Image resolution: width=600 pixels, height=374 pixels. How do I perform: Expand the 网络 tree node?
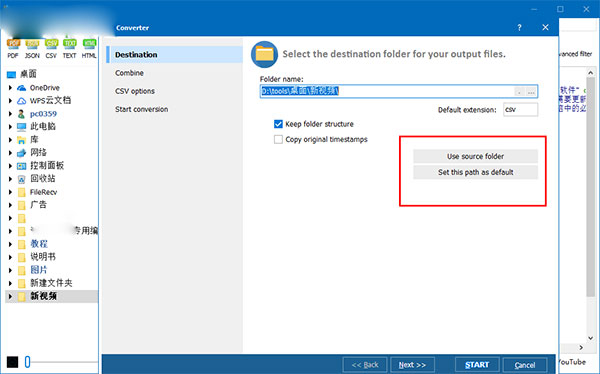(x=10, y=153)
